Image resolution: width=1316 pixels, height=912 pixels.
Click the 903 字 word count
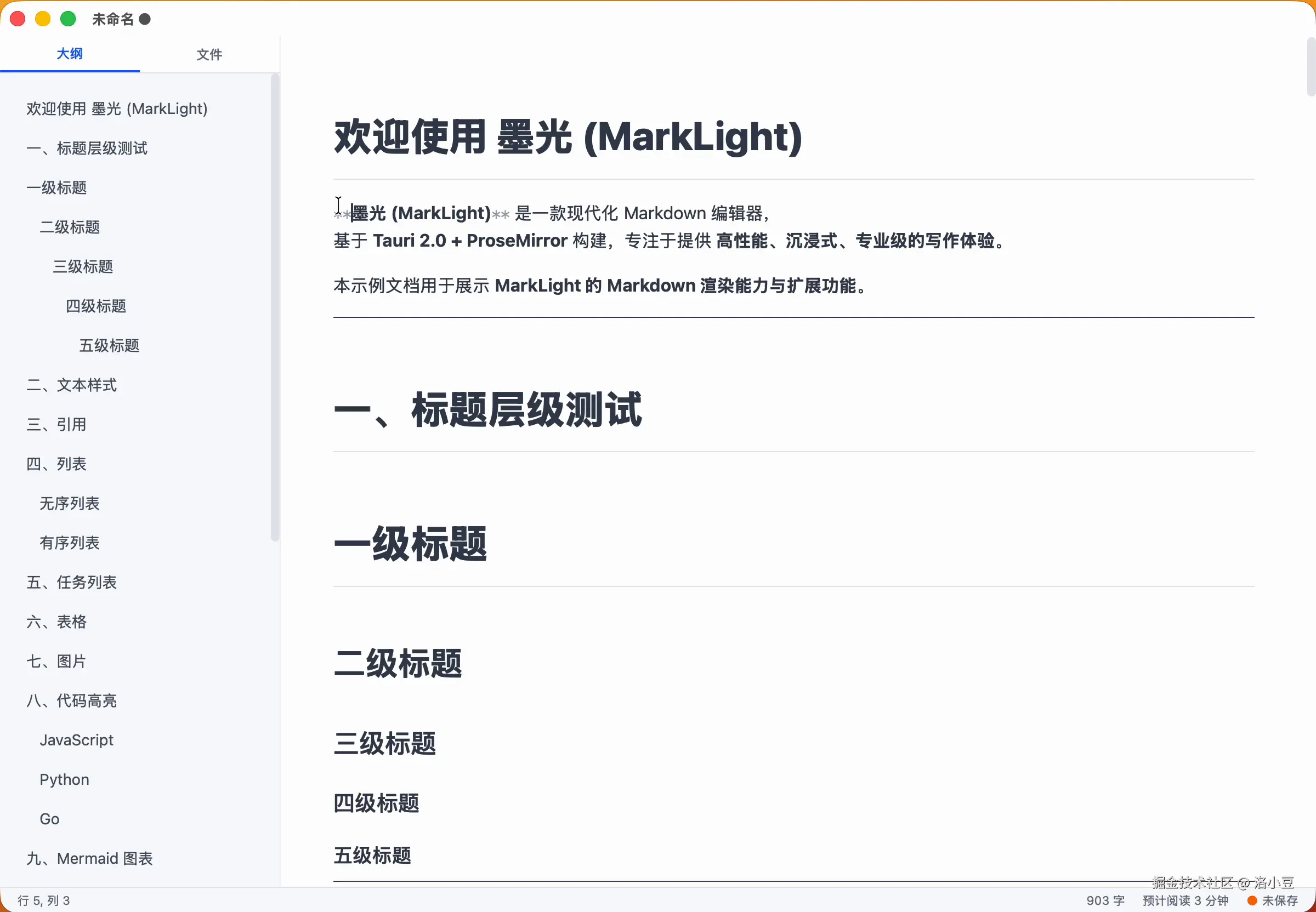[x=1105, y=900]
